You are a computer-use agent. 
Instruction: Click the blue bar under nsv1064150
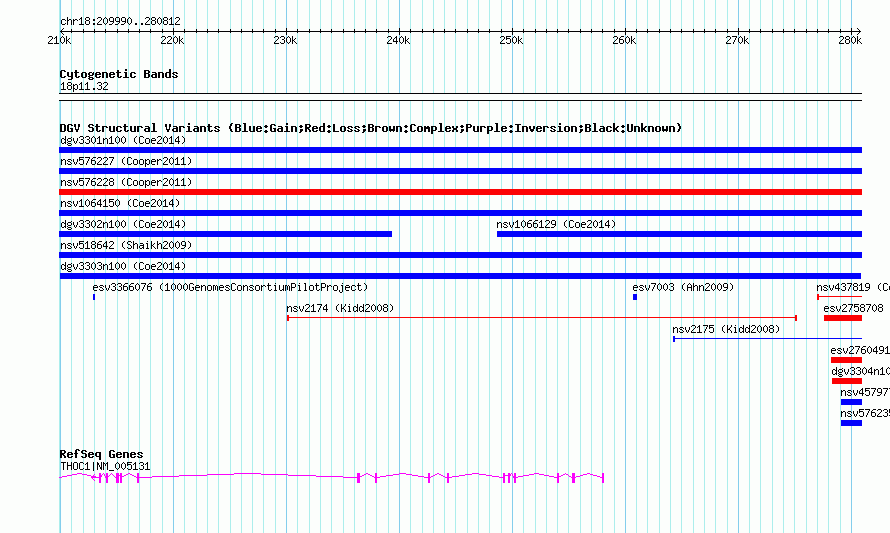click(x=460, y=213)
